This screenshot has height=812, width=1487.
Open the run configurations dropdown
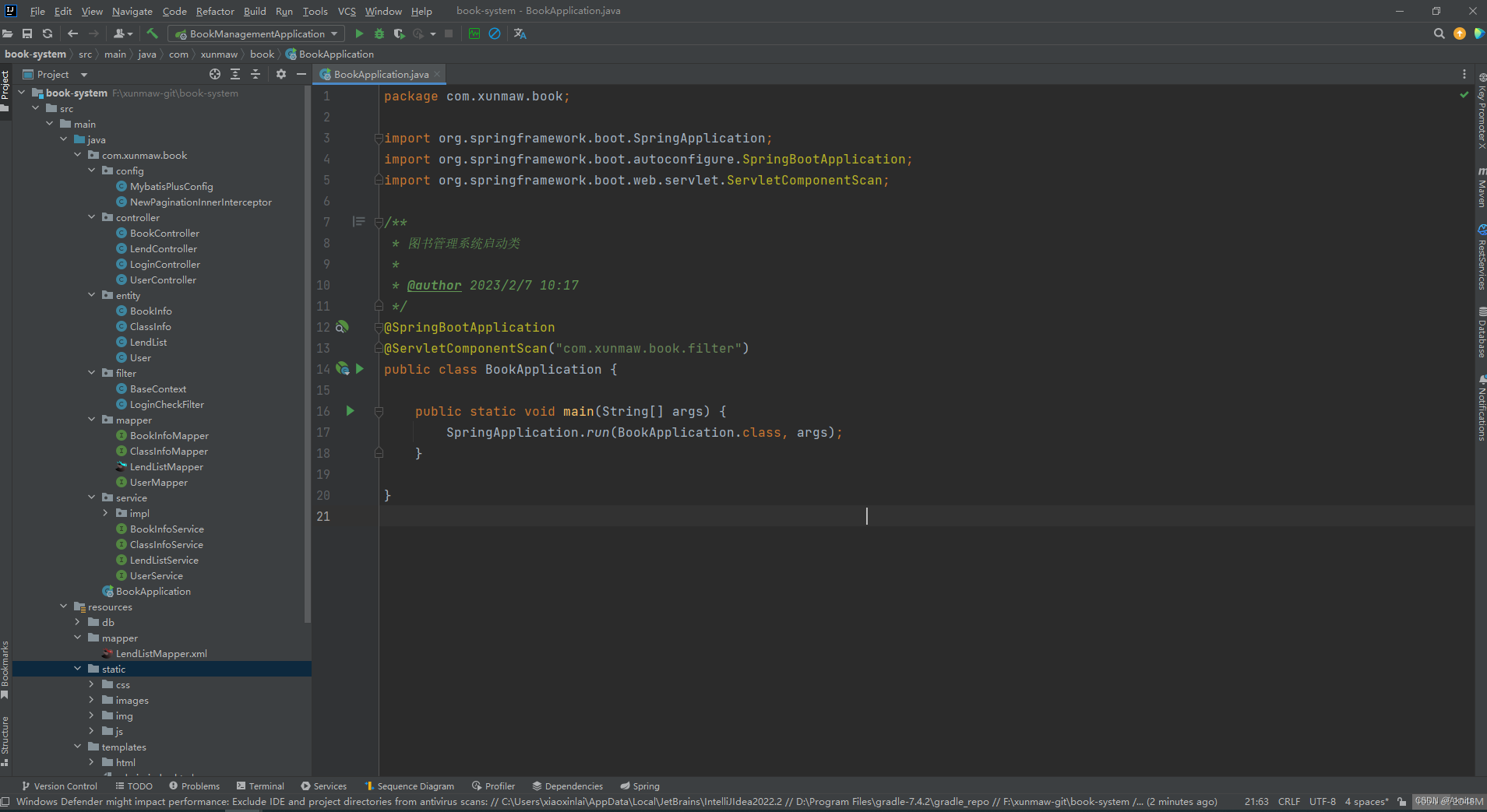(x=333, y=33)
